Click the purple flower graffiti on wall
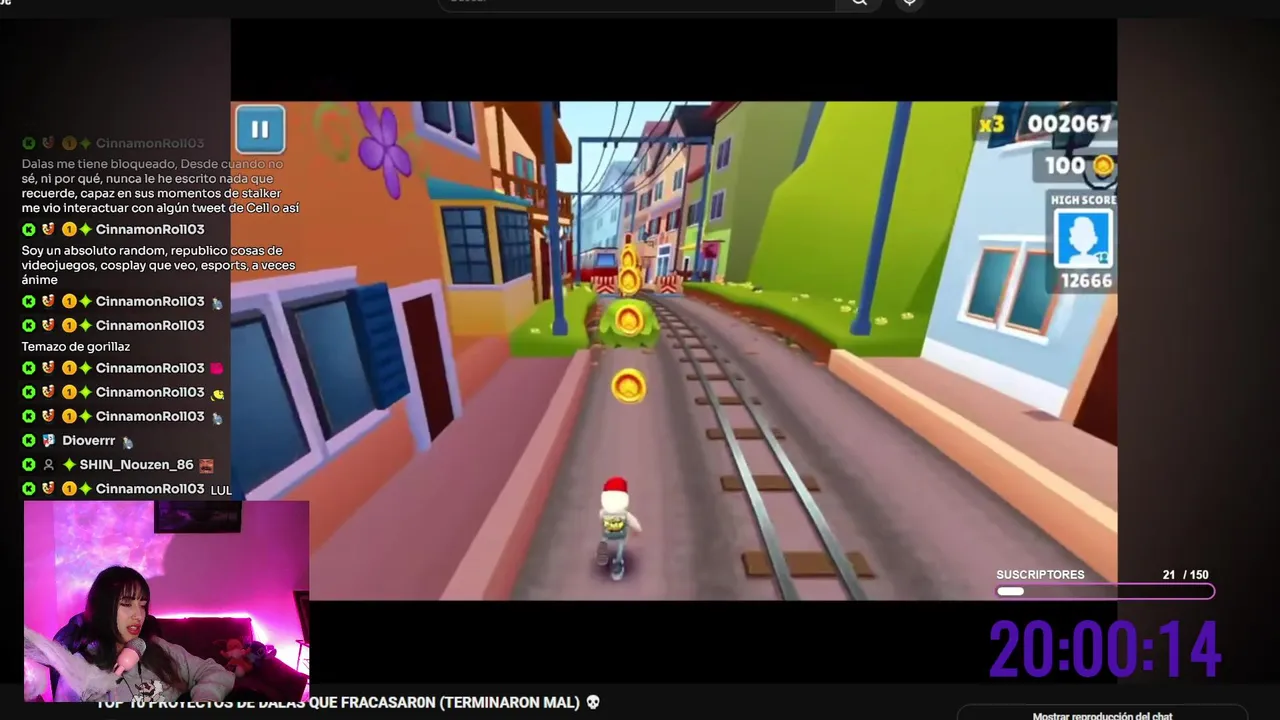 383,149
